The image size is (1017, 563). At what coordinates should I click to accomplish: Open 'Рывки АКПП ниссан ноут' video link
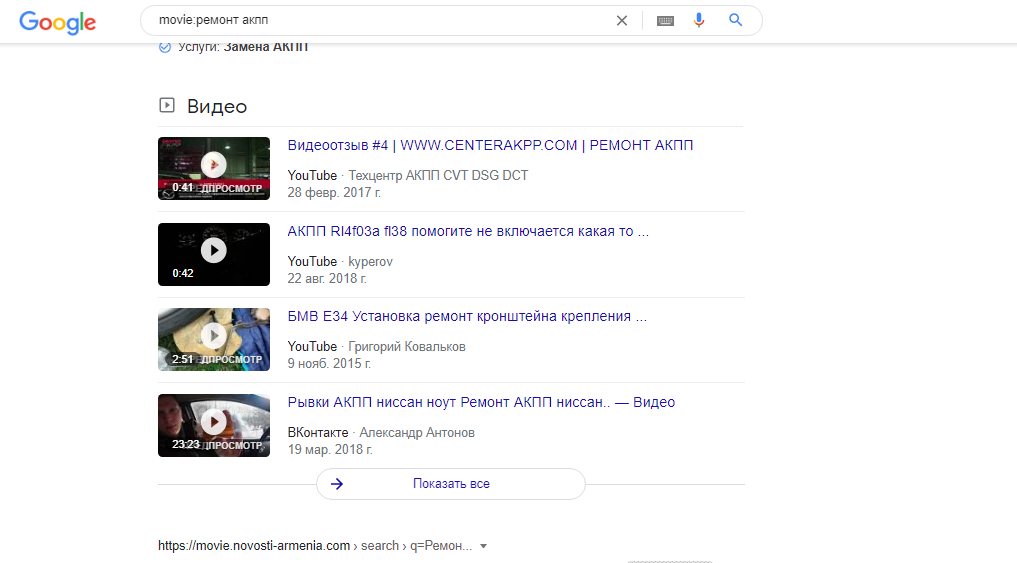click(x=481, y=402)
